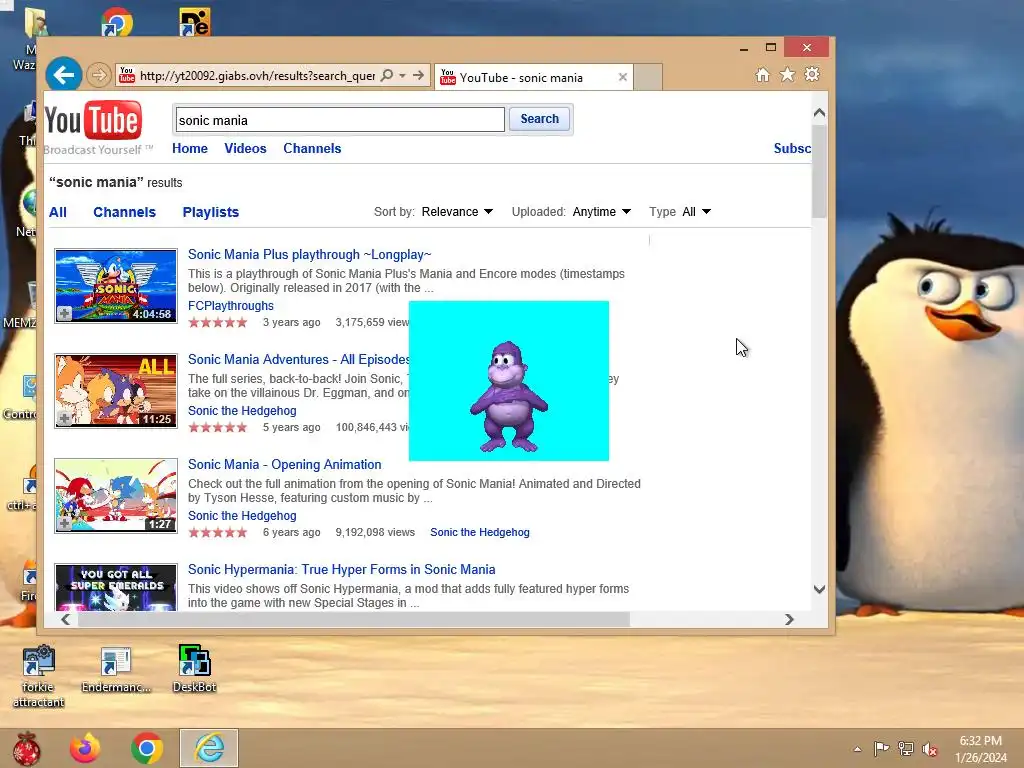Select Internet Explorer taskbar button
Viewport: 1024px width, 768px height.
[209, 748]
